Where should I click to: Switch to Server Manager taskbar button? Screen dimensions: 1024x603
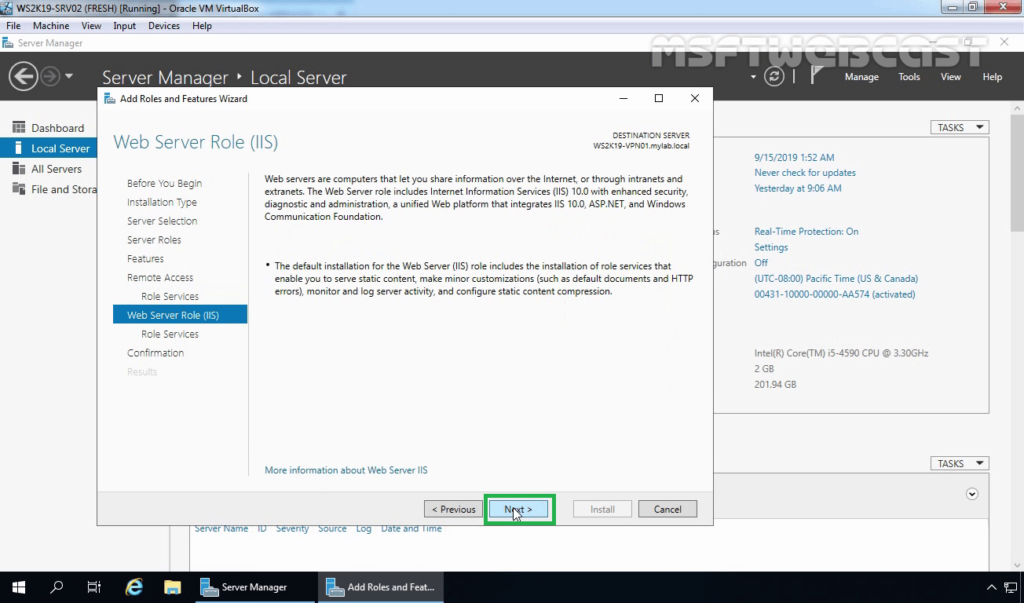point(255,587)
